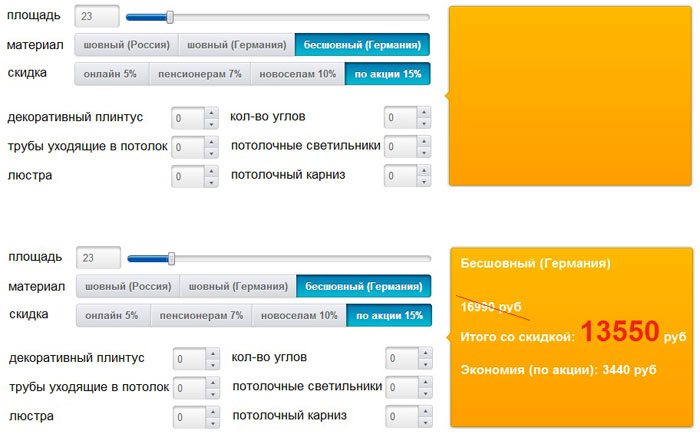Screen dimensions: 700x434
Task: Click площадь slider handle in top calculator
Action: 170,17
